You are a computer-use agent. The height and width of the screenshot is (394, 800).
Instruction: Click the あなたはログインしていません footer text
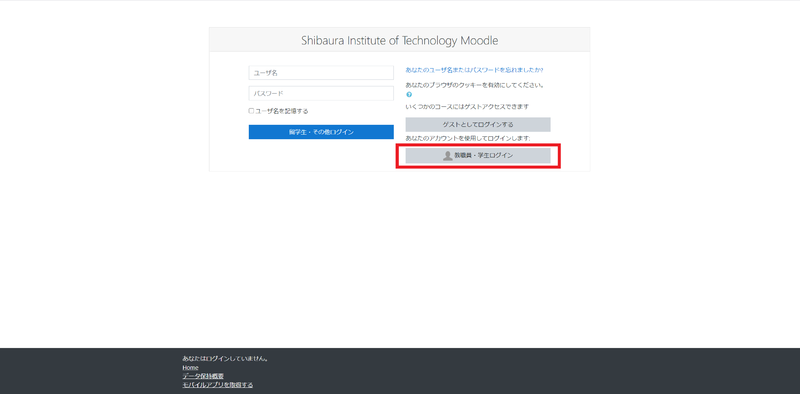[225, 359]
